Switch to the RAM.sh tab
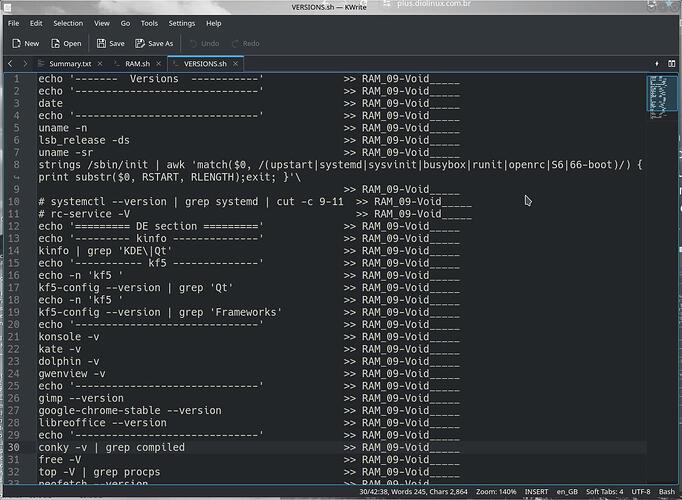The height and width of the screenshot is (500, 682). pos(137,64)
